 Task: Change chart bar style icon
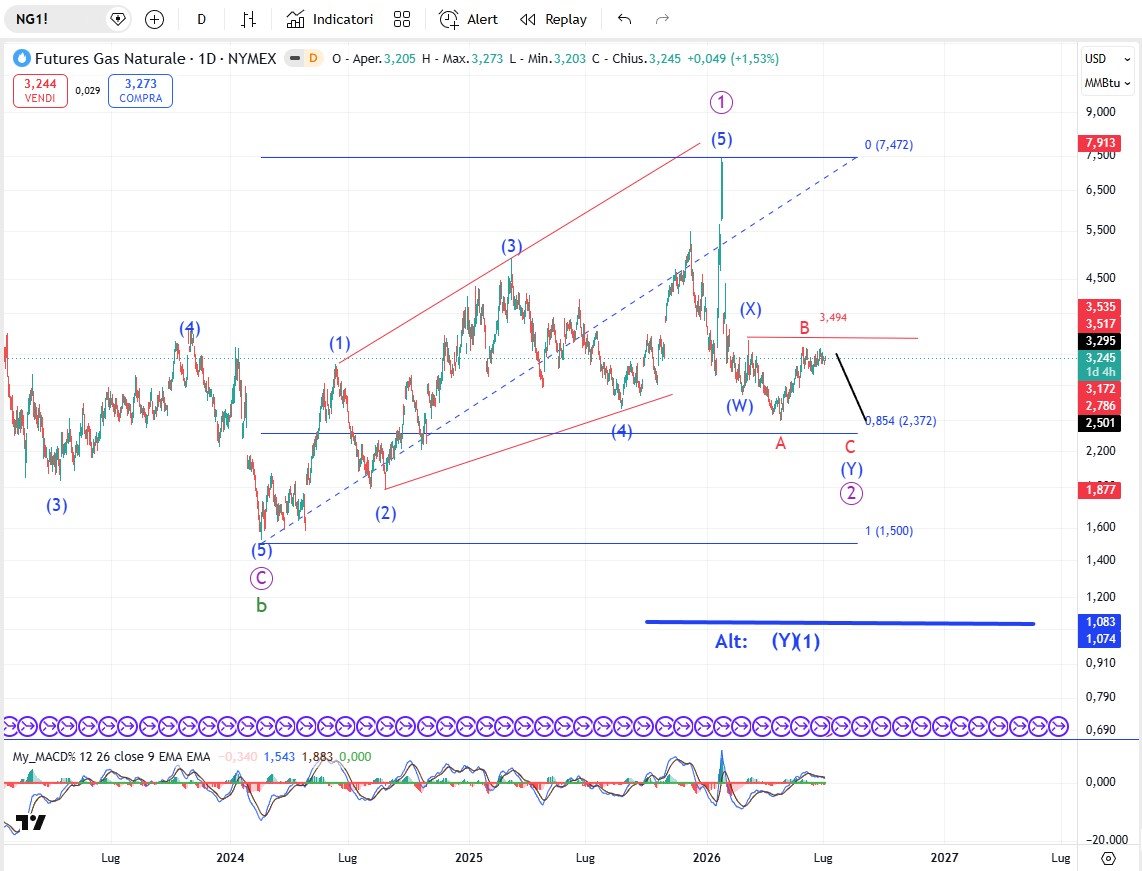click(248, 20)
